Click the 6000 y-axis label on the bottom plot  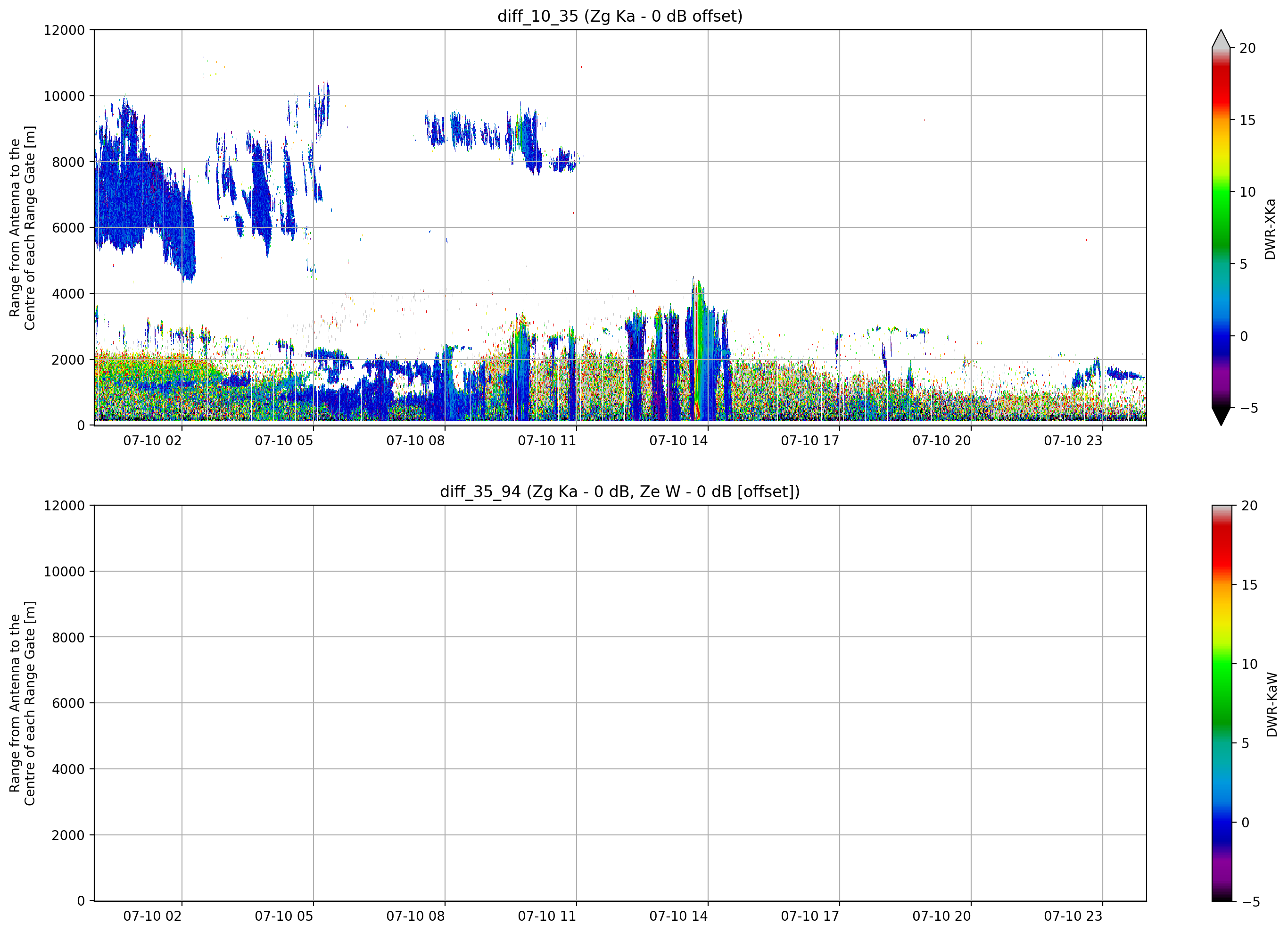(68, 703)
